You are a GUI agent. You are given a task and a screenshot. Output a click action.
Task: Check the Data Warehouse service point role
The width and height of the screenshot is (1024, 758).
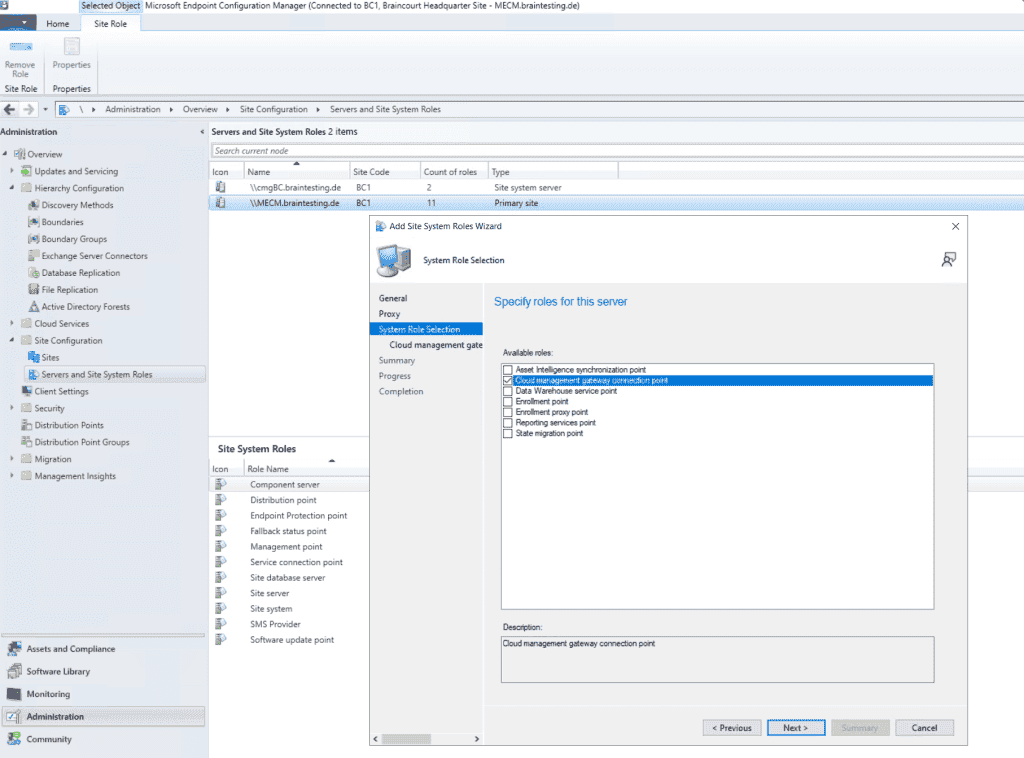point(508,389)
